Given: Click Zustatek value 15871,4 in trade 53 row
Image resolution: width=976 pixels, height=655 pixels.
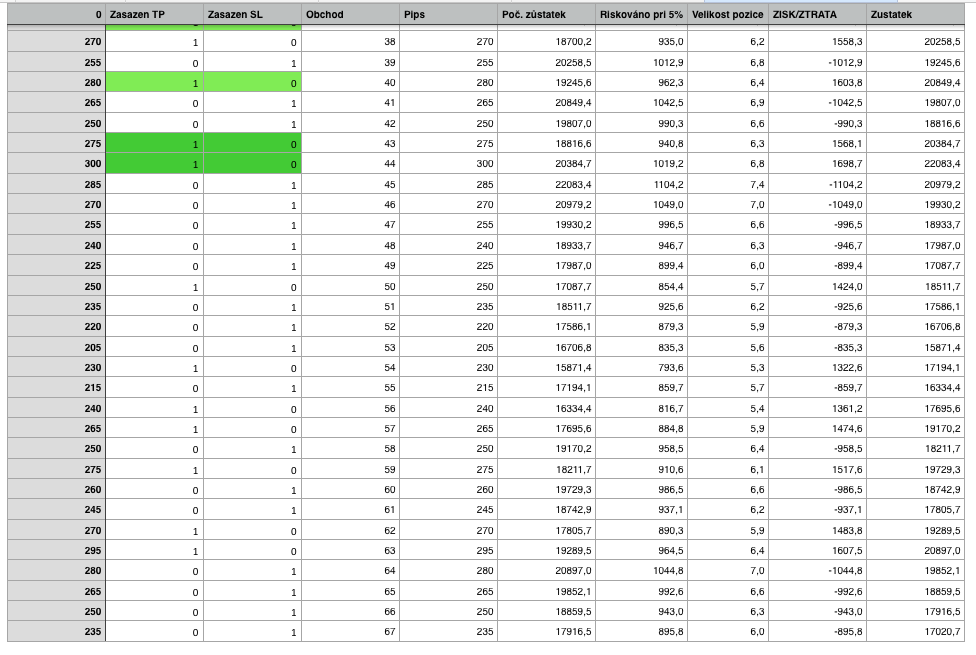Looking at the screenshot, I should (x=916, y=347).
